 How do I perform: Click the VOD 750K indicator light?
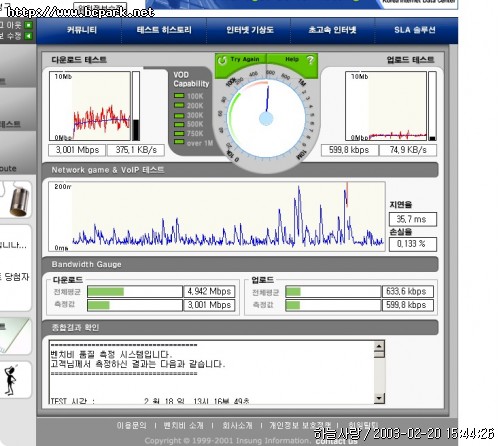tap(179, 133)
